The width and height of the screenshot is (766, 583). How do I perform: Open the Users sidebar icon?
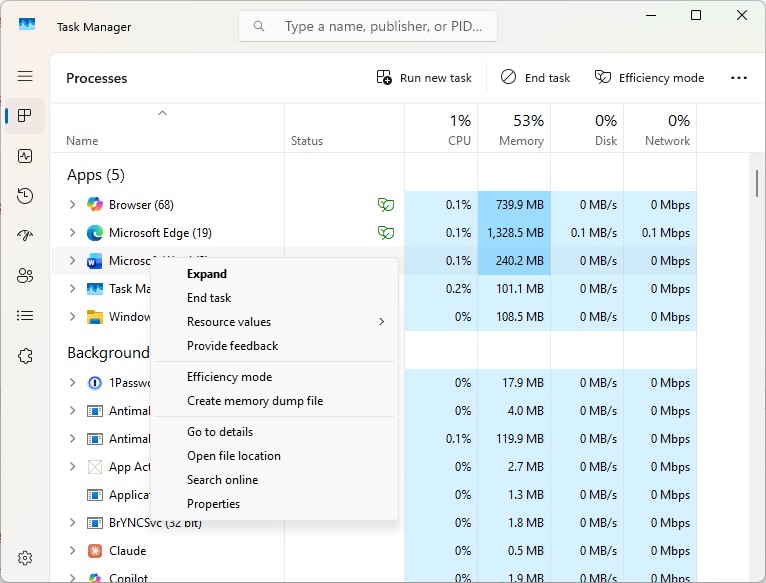(25, 276)
